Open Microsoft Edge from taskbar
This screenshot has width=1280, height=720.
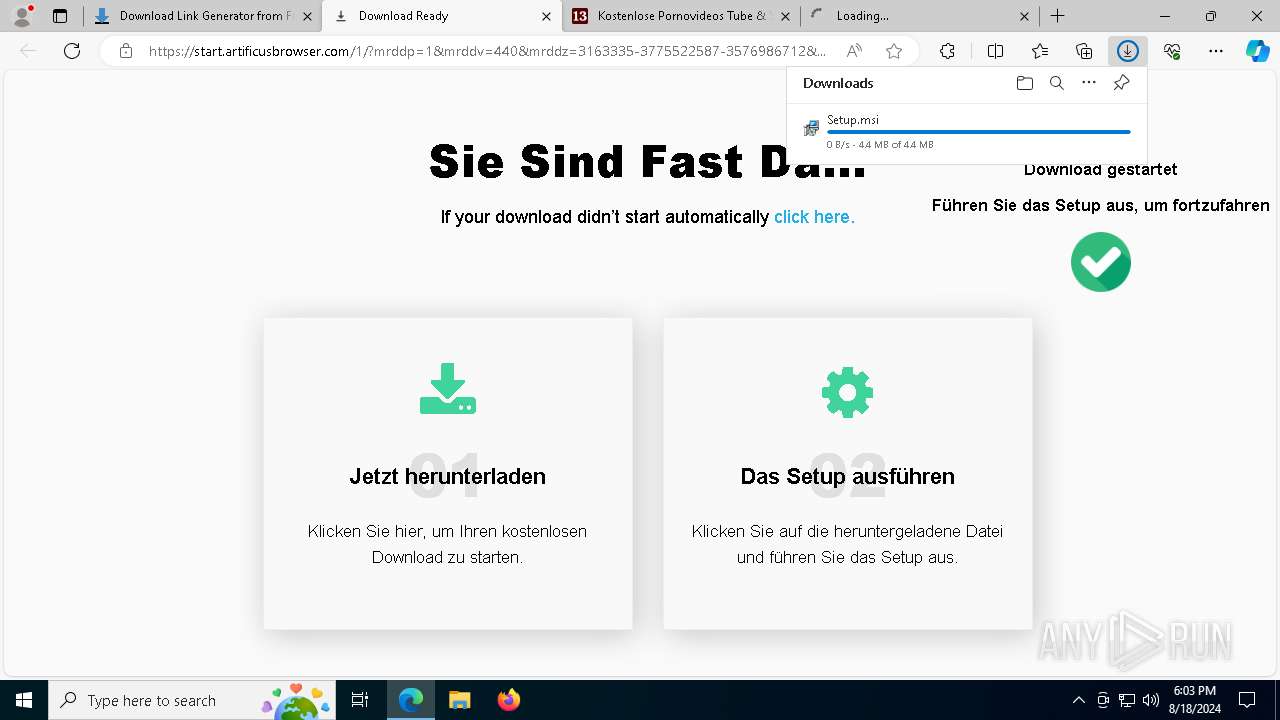[411, 700]
